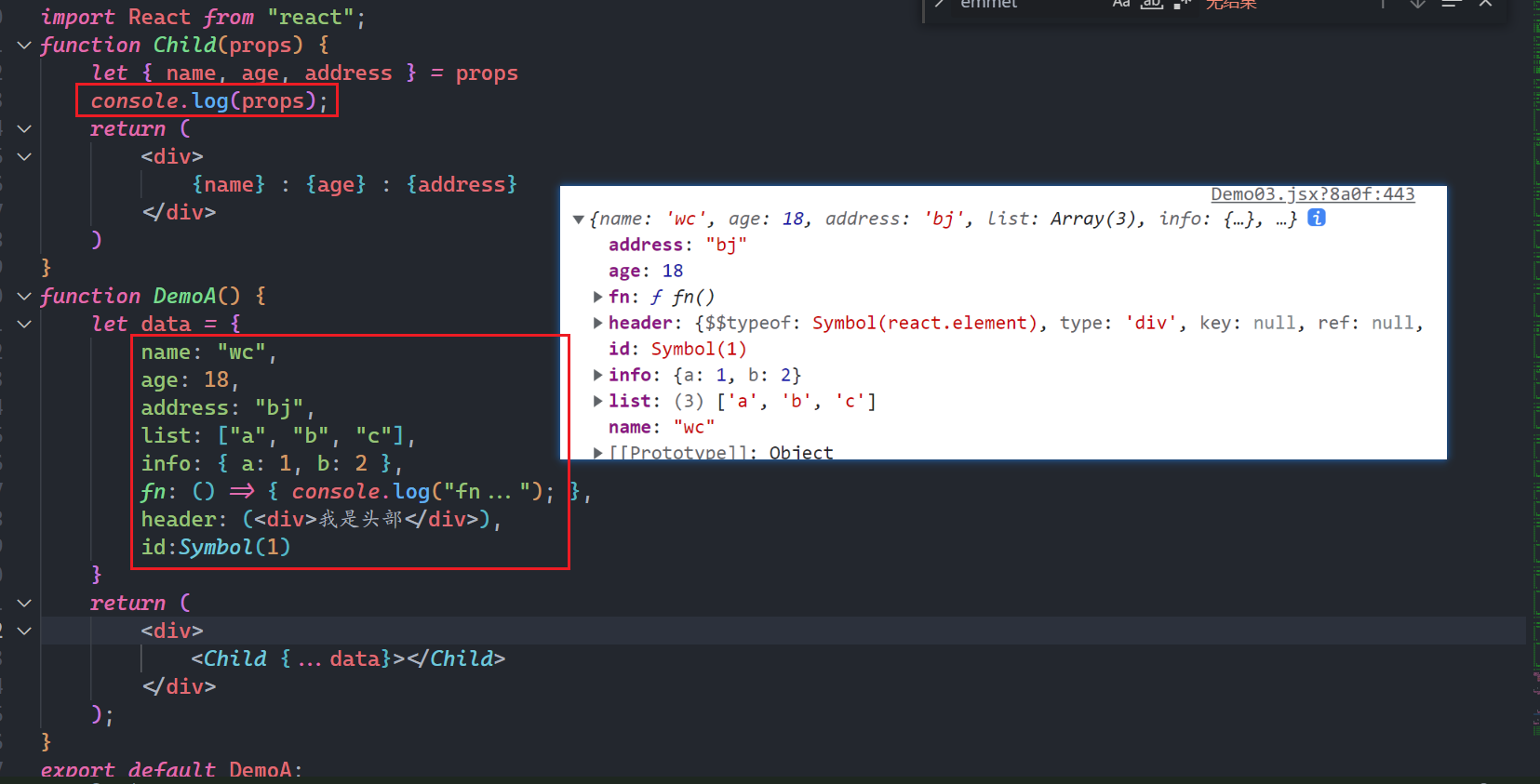Click the name: "wc" line in data

(x=209, y=352)
